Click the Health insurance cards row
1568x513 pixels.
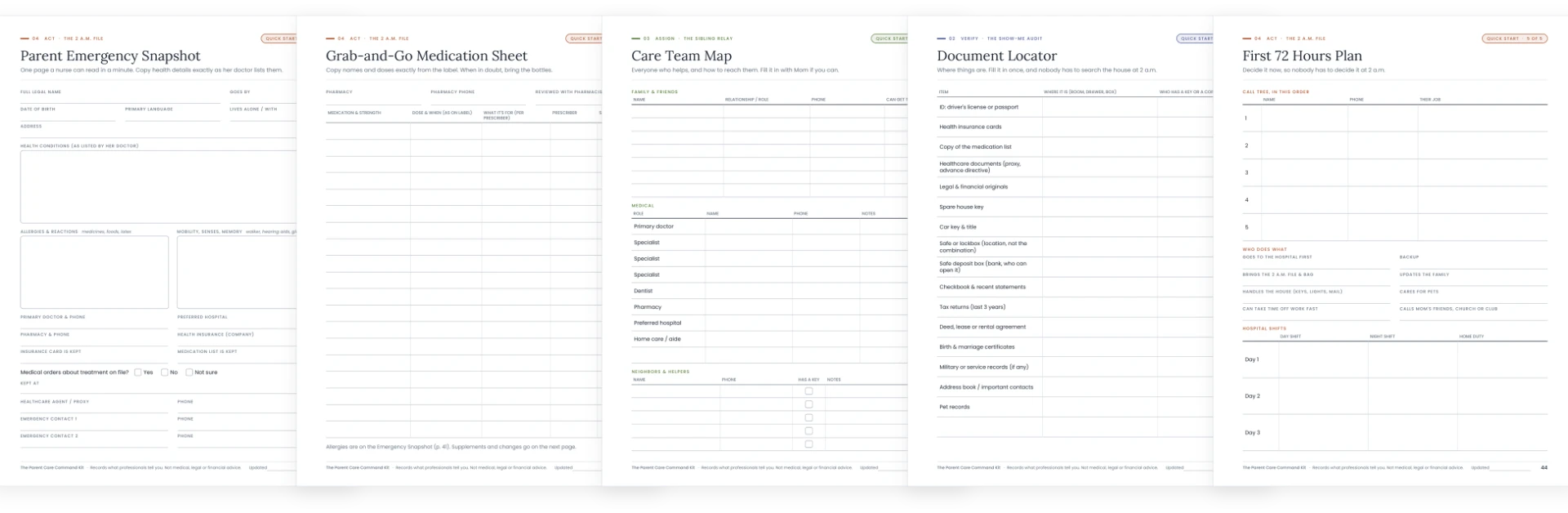1075,127
